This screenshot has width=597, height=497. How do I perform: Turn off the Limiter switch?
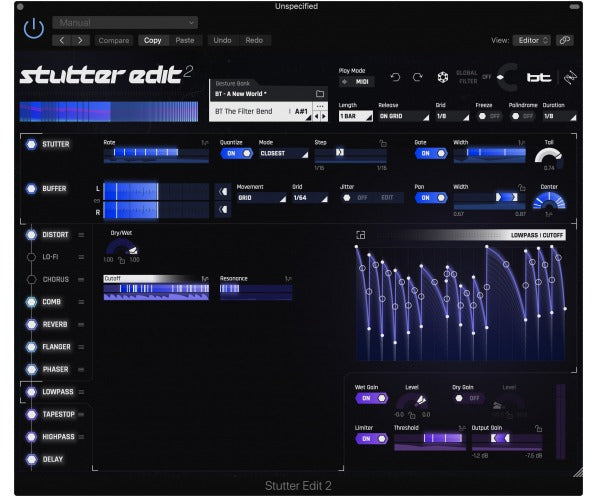coord(372,439)
